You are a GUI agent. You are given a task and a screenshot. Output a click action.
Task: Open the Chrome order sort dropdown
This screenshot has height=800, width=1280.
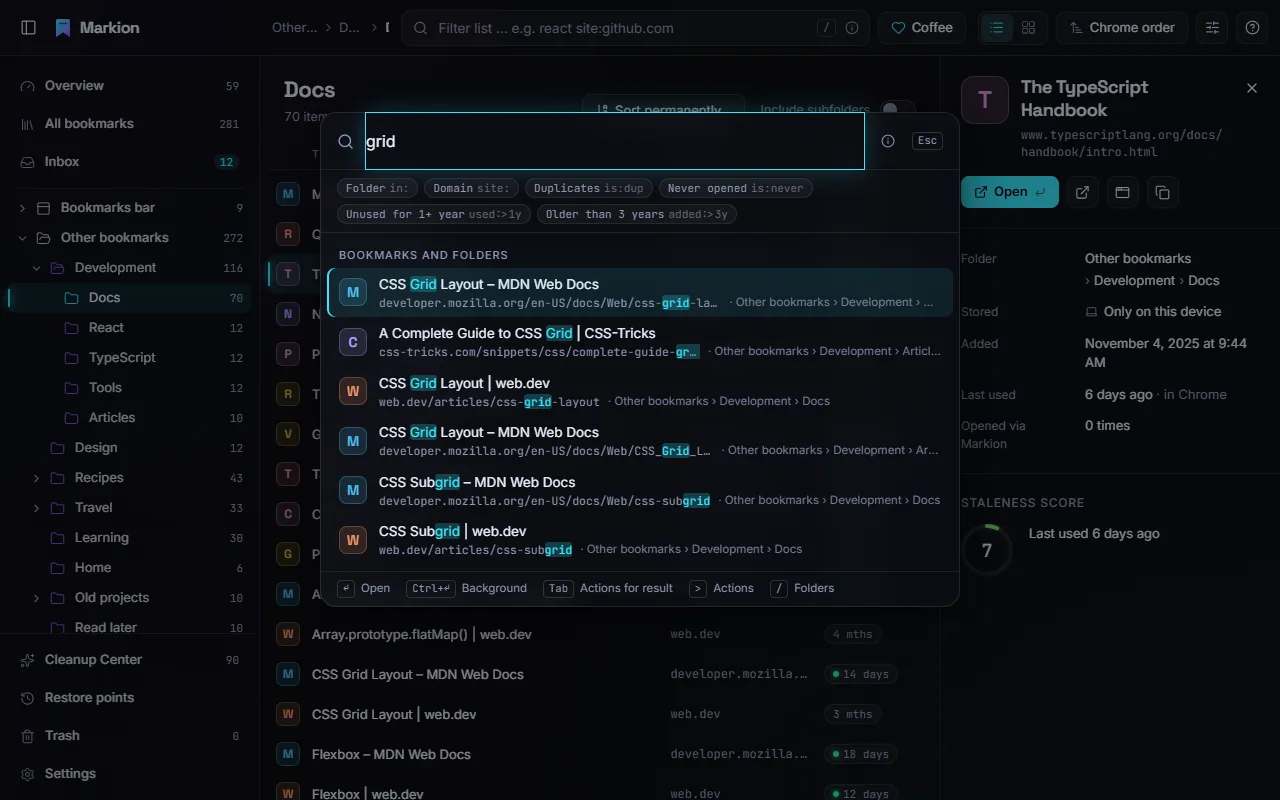(1122, 28)
